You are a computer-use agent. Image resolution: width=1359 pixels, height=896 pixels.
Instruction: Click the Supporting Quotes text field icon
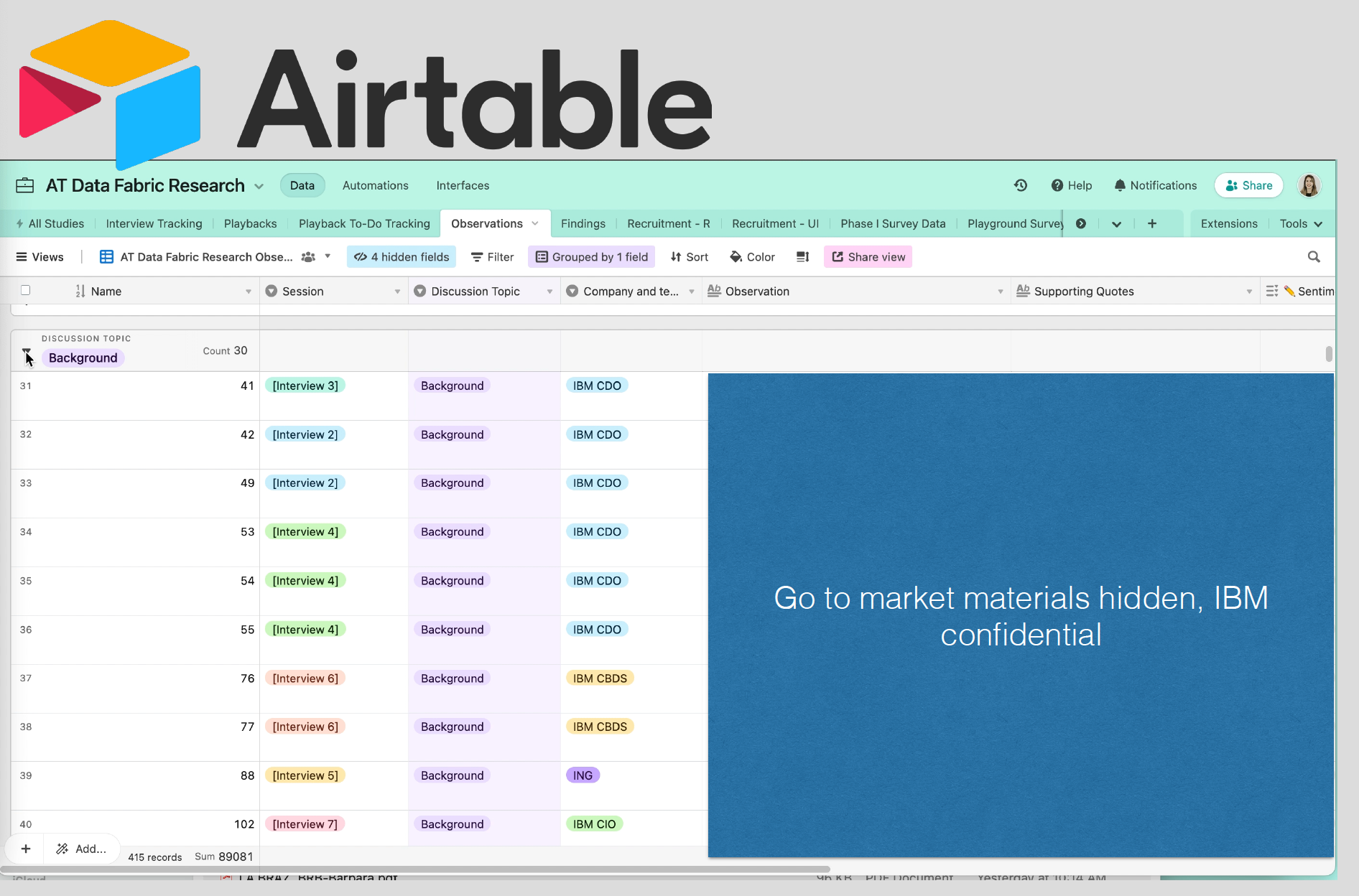coord(1023,291)
